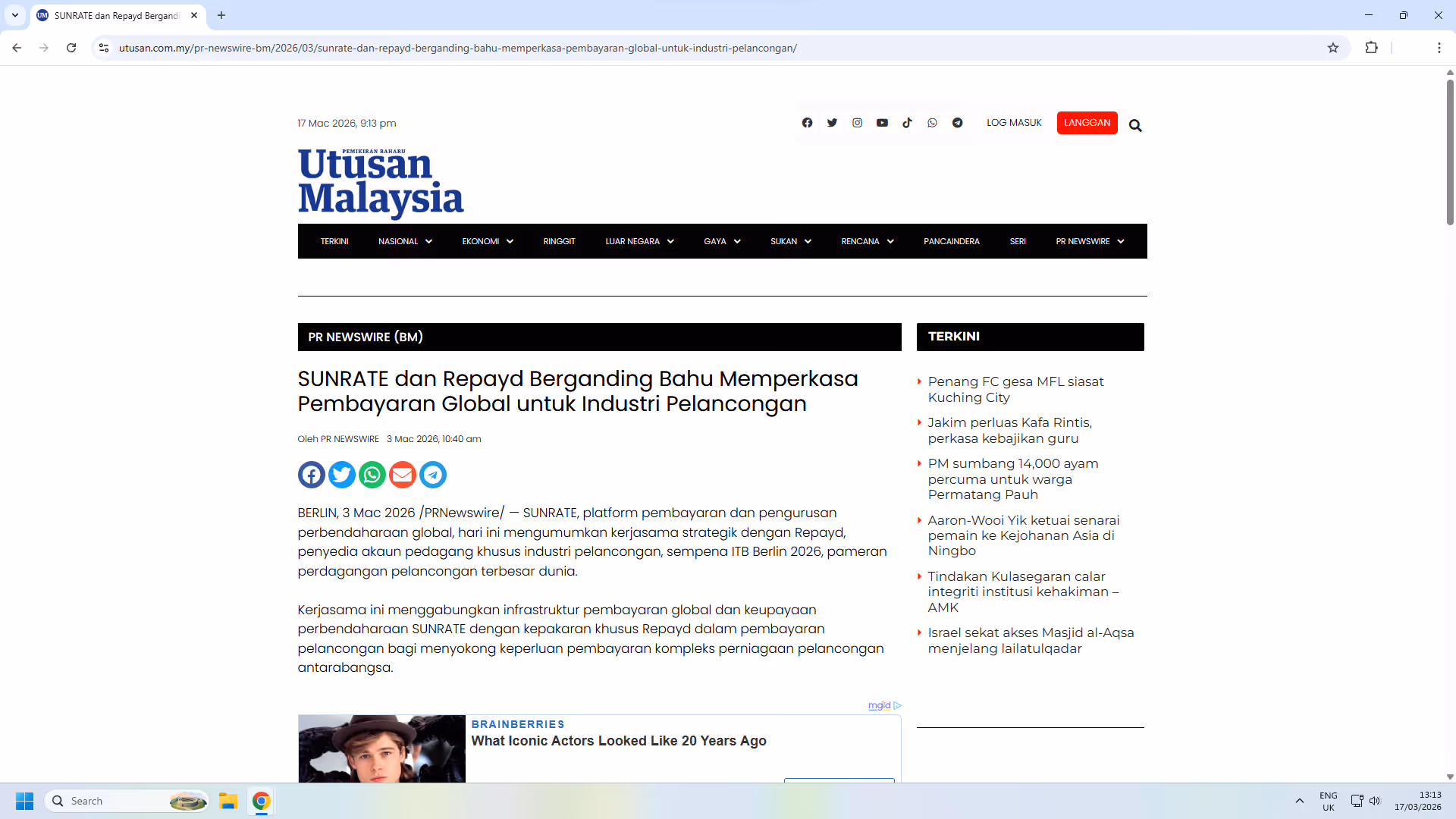
Task: Open 'PM sumbang 14,000 ayam' story
Action: click(1013, 479)
